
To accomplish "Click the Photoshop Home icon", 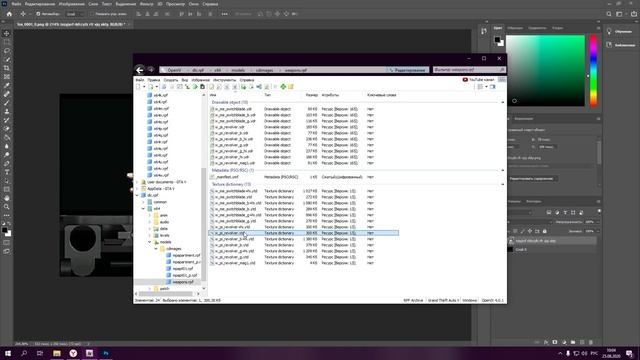I will coord(9,14).
